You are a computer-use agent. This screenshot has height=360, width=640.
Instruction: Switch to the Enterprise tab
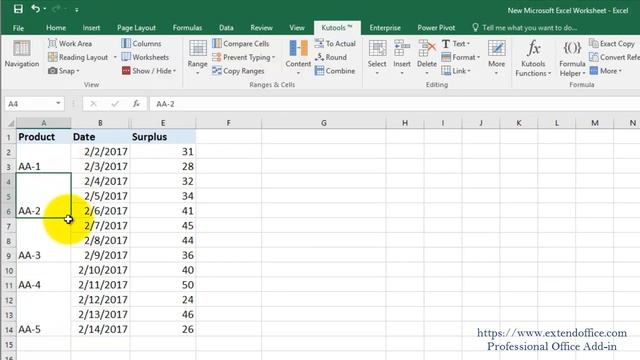(385, 28)
